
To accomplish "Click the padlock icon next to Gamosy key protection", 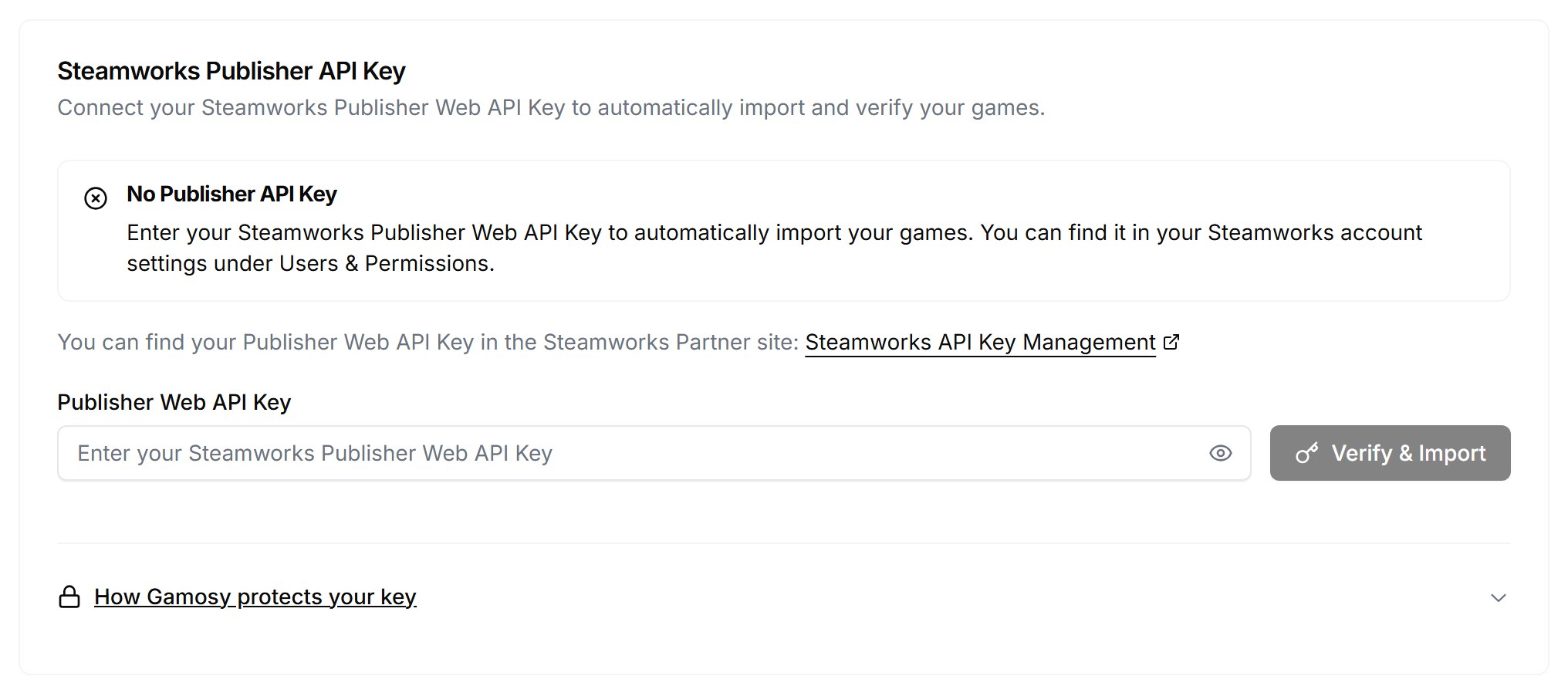I will [x=69, y=597].
